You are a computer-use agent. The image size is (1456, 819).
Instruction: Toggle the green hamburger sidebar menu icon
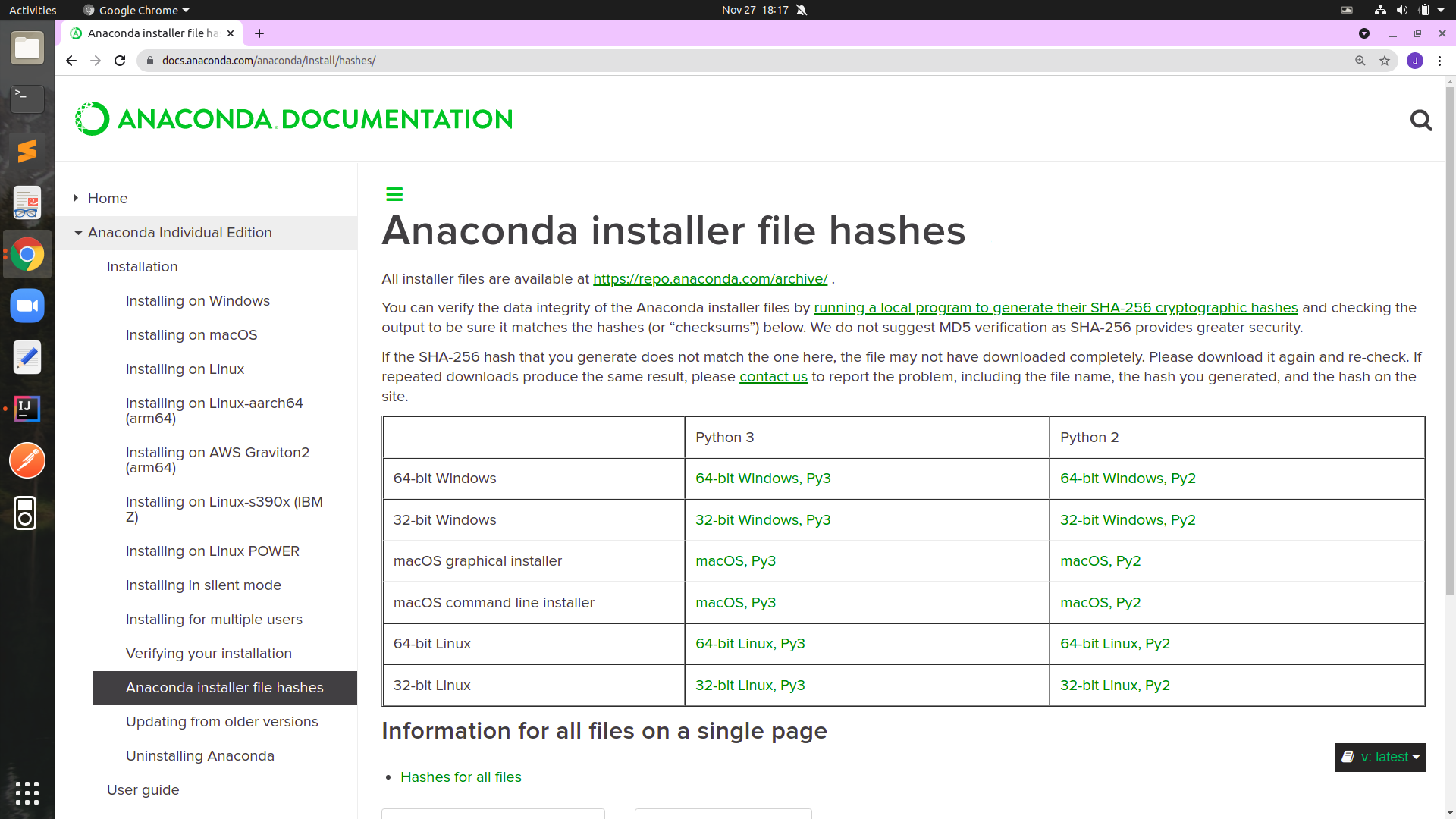(x=394, y=194)
